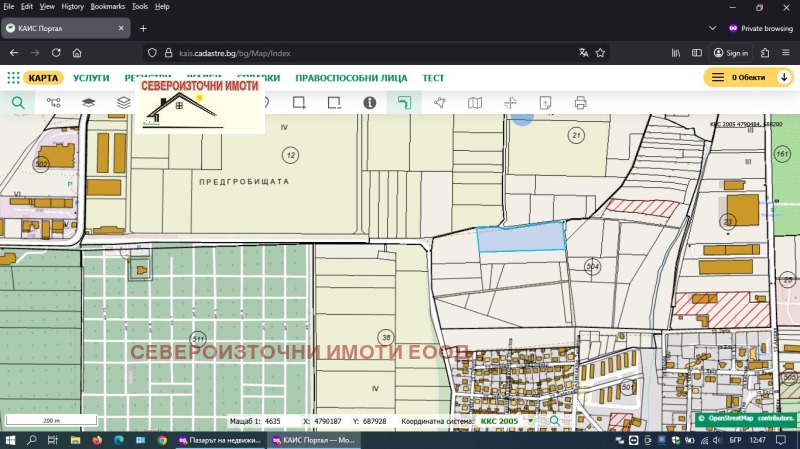The image size is (800, 449).
Task: Click the Sign in button
Action: [730, 53]
